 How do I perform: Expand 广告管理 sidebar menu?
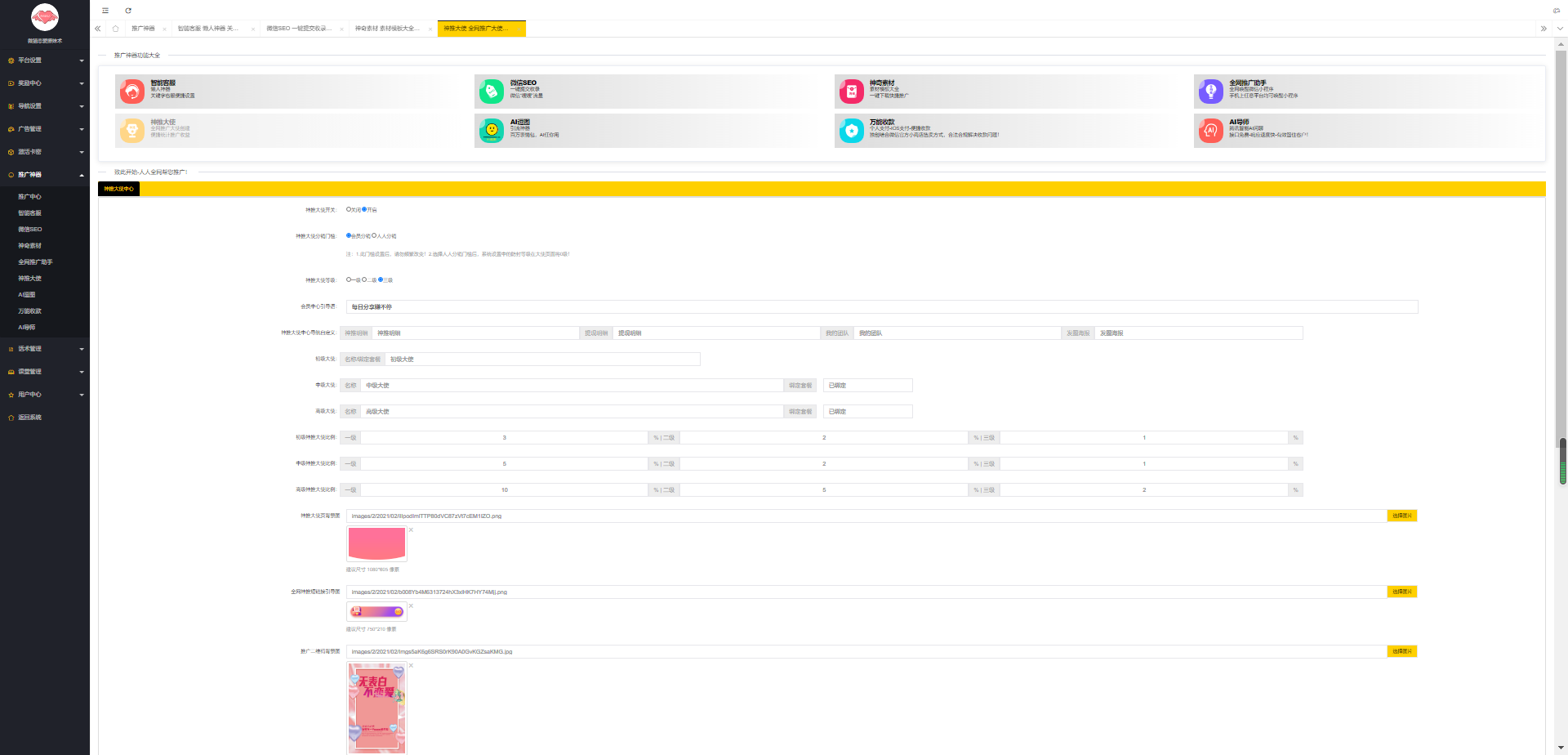(82, 129)
